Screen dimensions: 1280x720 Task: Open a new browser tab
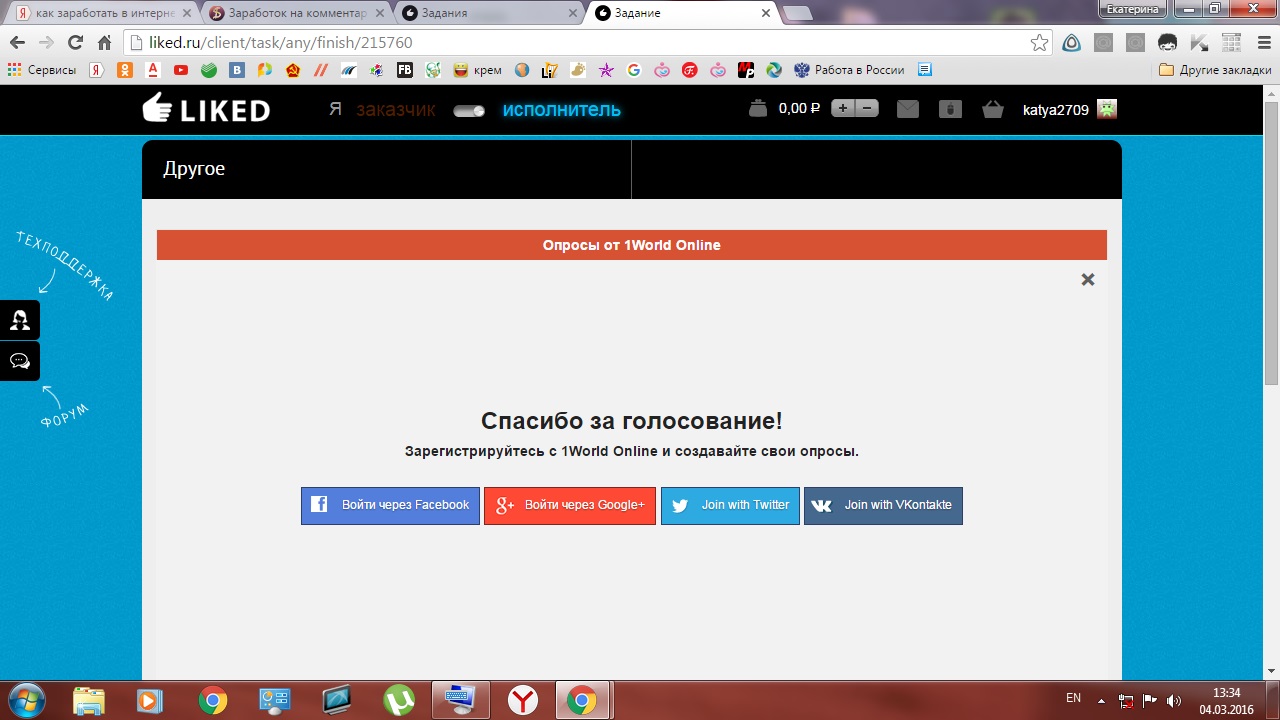[x=797, y=13]
